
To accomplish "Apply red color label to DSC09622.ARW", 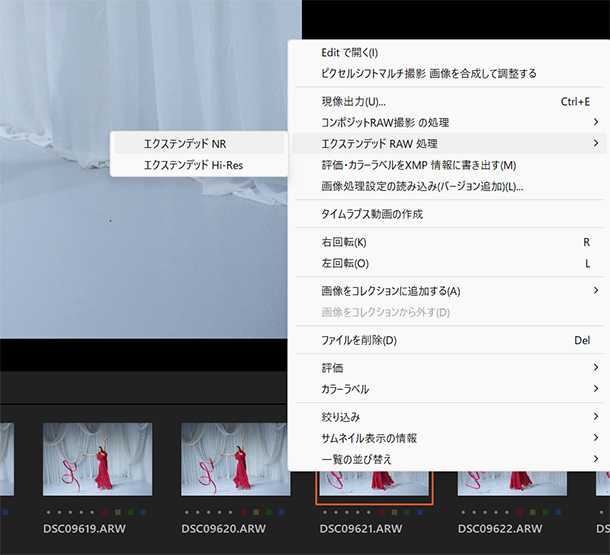I will tap(520, 512).
